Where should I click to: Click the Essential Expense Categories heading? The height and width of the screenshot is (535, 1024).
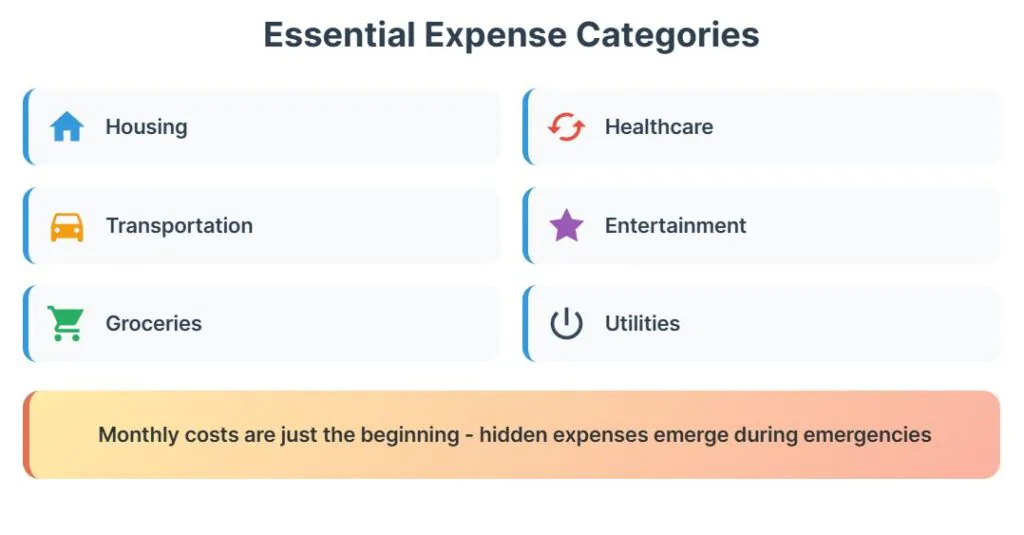[511, 35]
